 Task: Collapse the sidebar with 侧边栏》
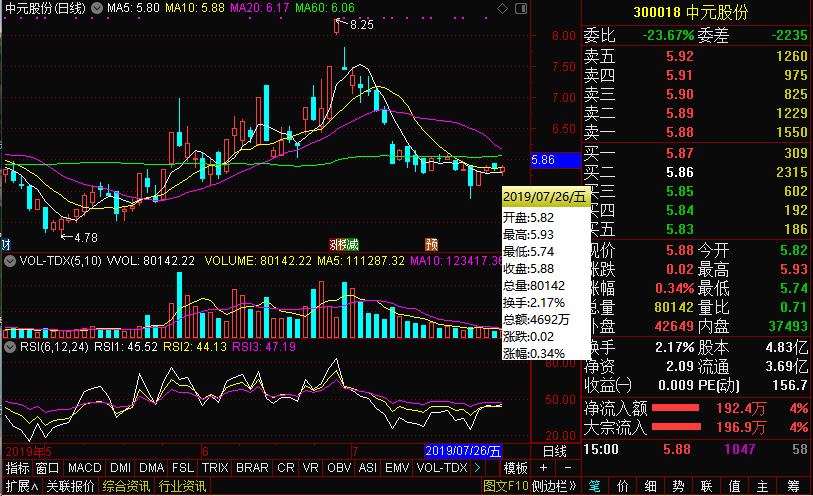[554, 486]
